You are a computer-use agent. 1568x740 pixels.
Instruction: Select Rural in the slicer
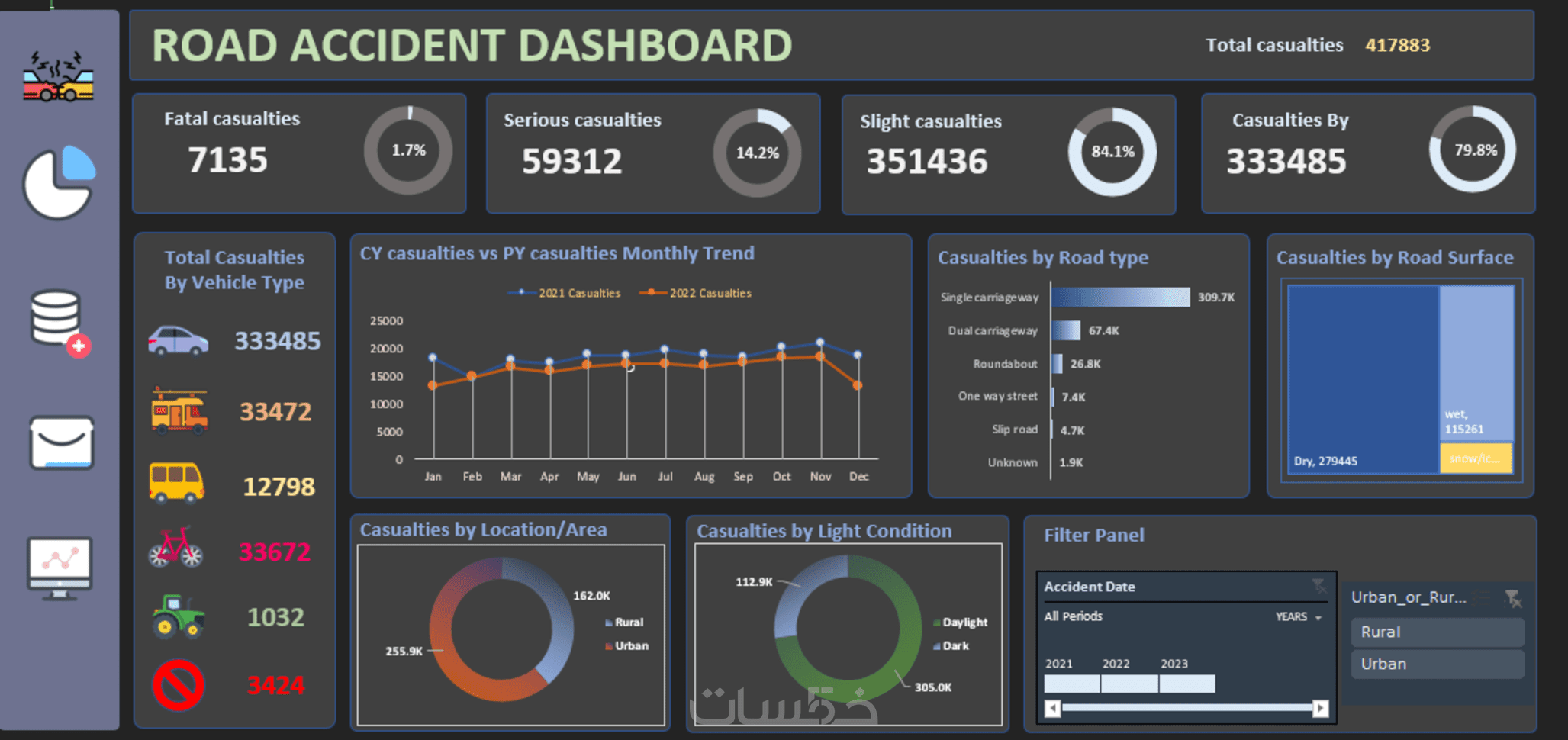[1438, 632]
